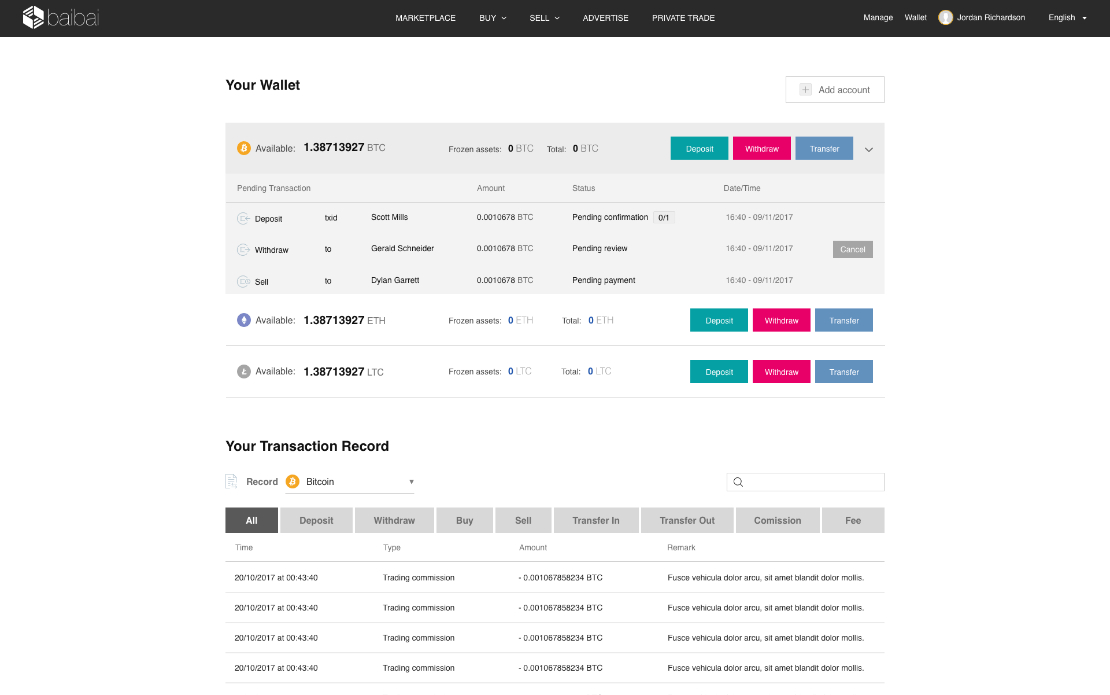
Task: Cancel the pending withdraw to Gerald Schneider
Action: coord(852,249)
